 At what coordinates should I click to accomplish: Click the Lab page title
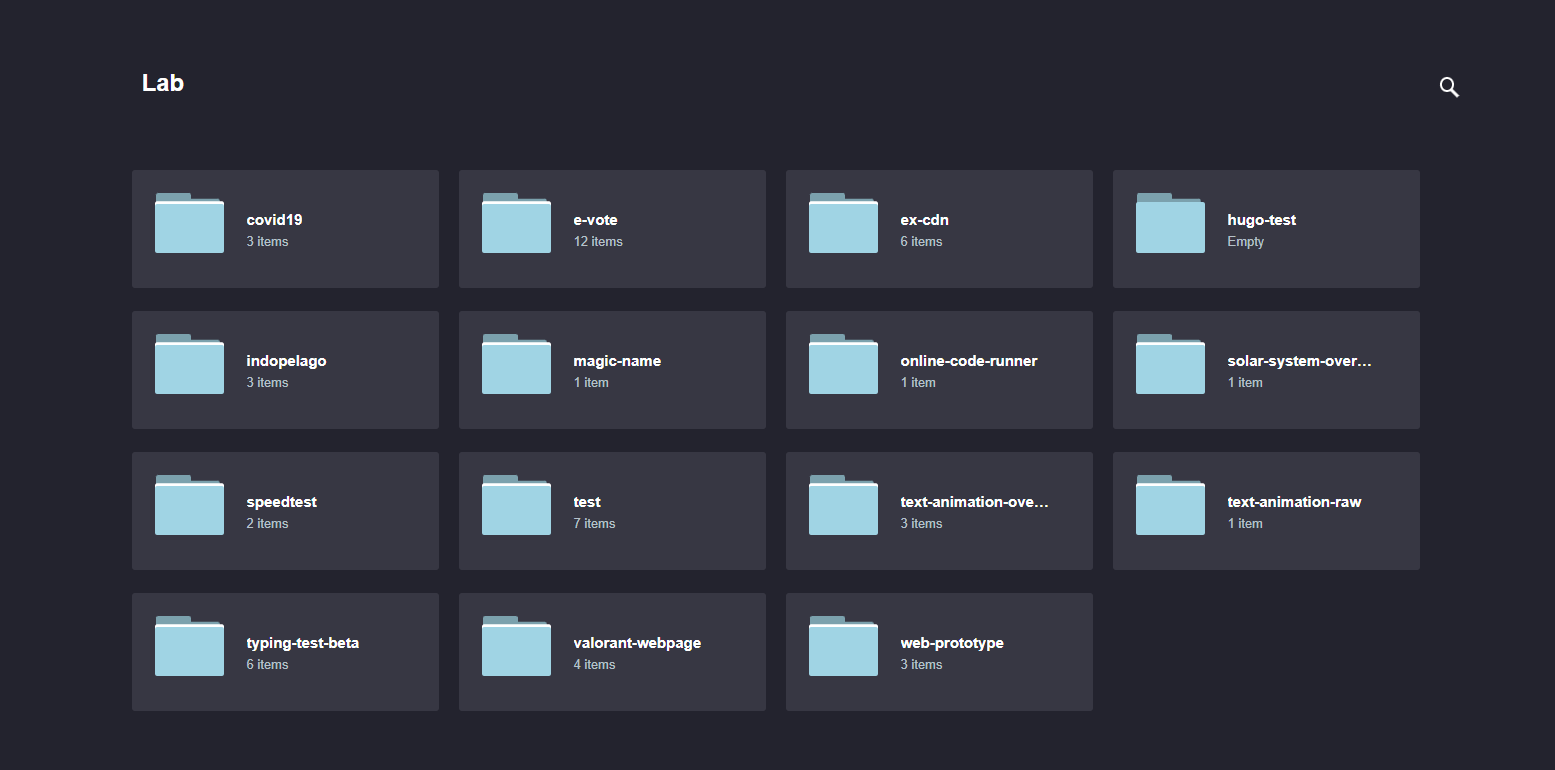click(x=163, y=83)
